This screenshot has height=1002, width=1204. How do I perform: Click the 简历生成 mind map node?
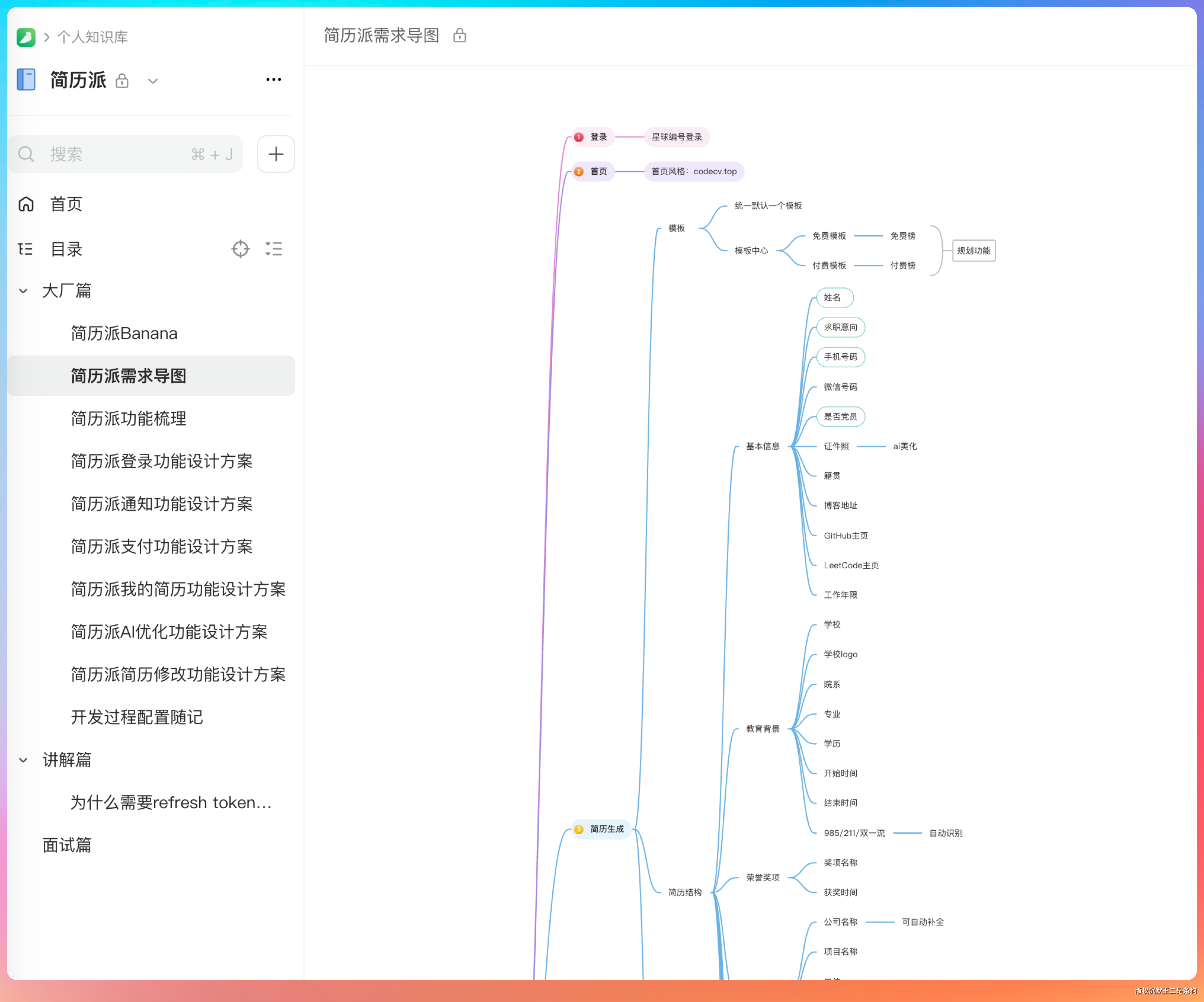pyautogui.click(x=606, y=829)
